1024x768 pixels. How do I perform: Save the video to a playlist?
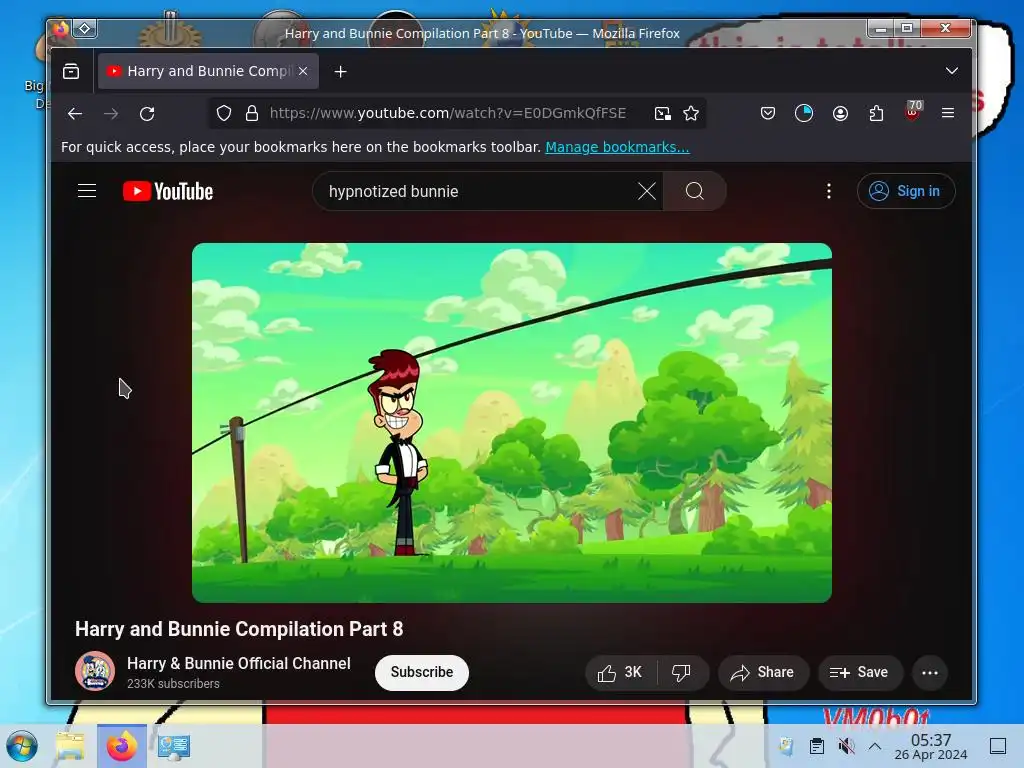click(x=859, y=673)
